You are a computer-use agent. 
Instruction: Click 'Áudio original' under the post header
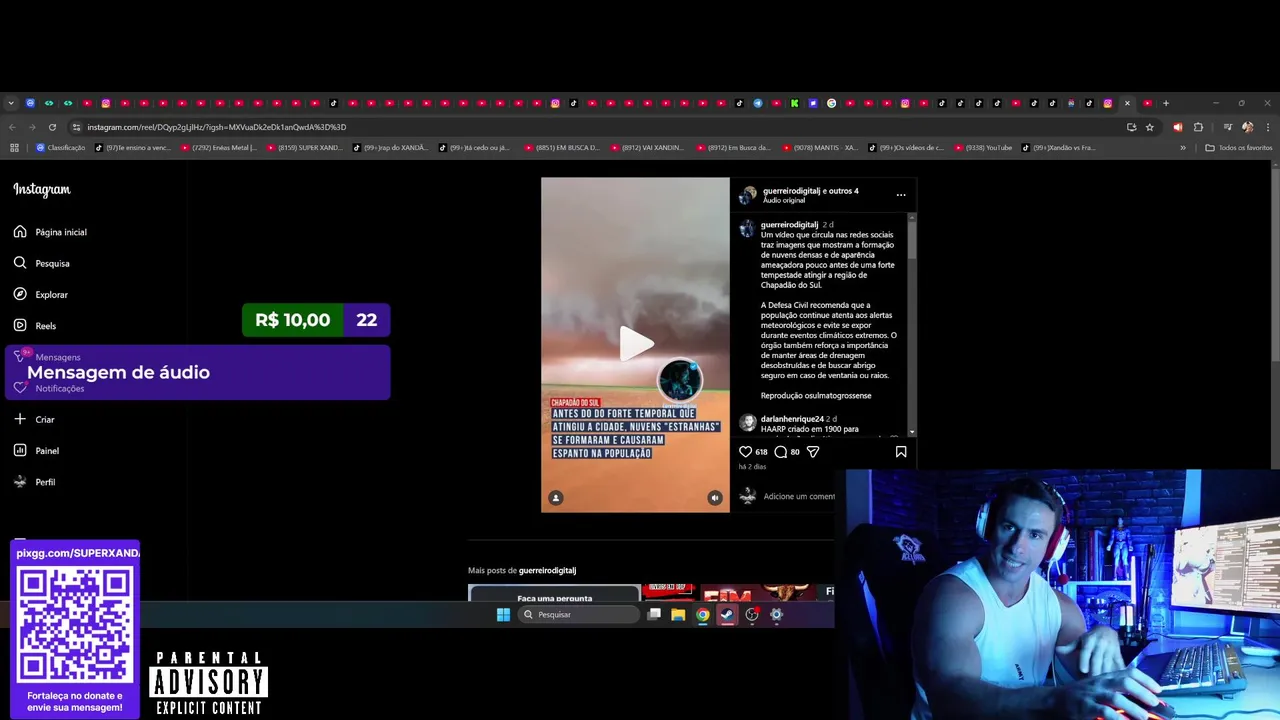(784, 200)
